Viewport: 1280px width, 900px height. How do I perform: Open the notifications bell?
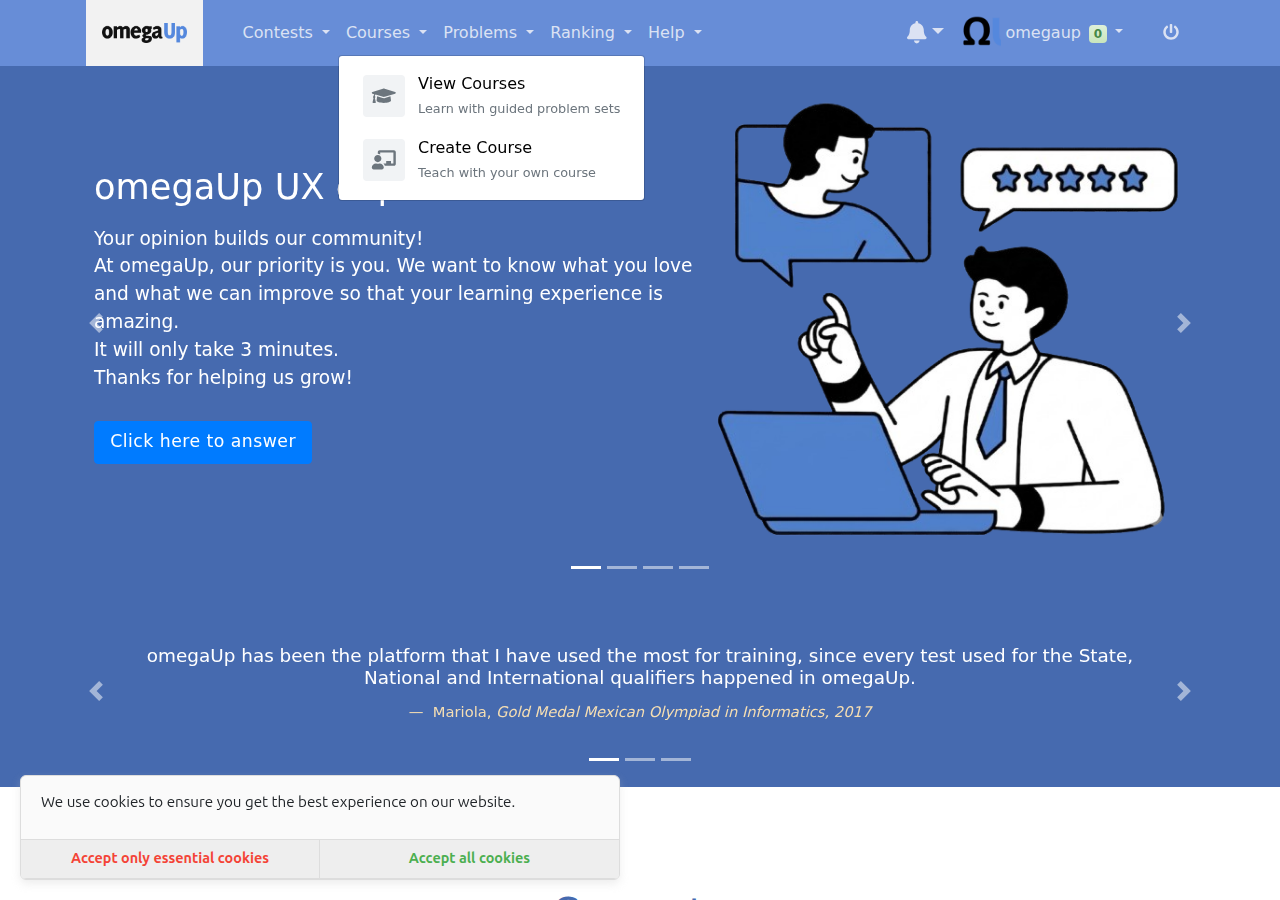[x=924, y=32]
